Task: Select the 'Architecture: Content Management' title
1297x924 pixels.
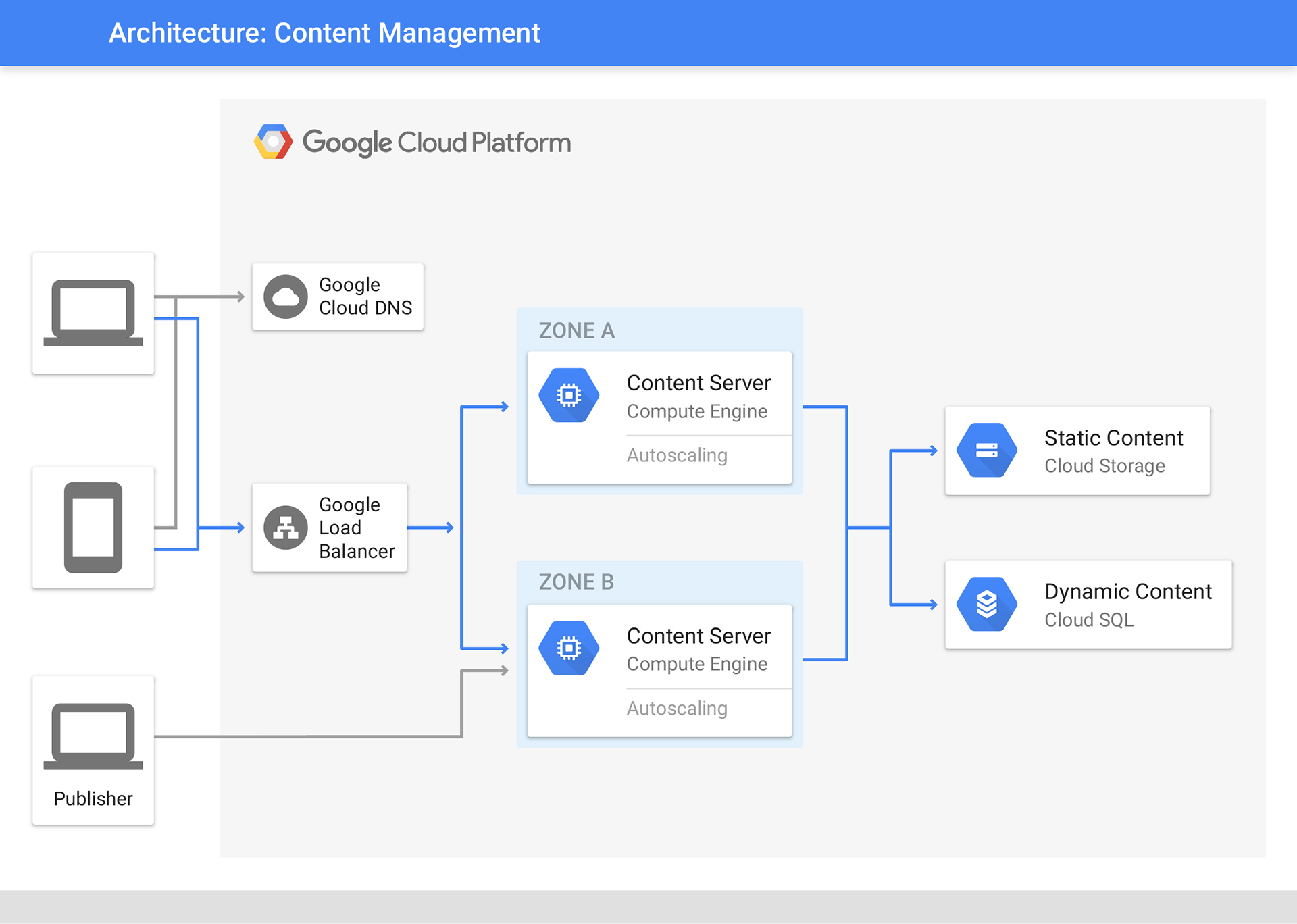Action: coord(324,33)
